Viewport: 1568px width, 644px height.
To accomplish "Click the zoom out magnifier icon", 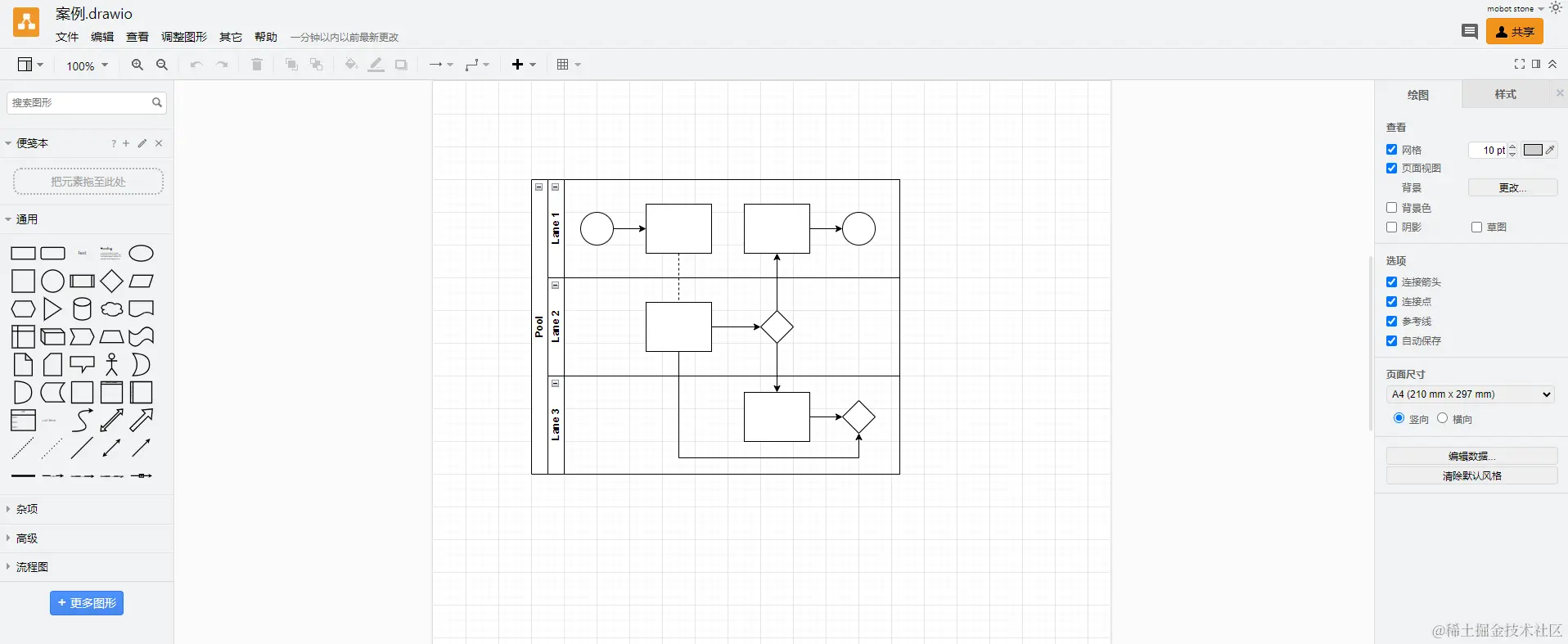I will click(162, 65).
